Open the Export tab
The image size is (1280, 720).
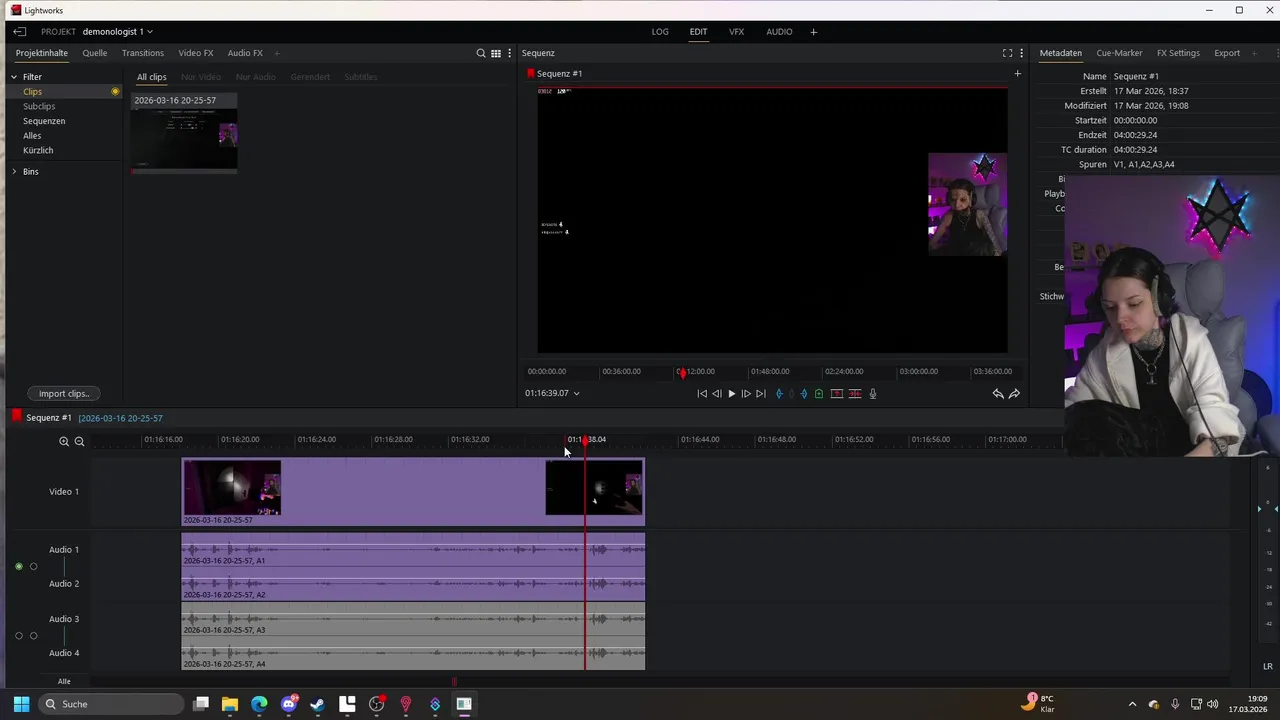coord(1227,53)
